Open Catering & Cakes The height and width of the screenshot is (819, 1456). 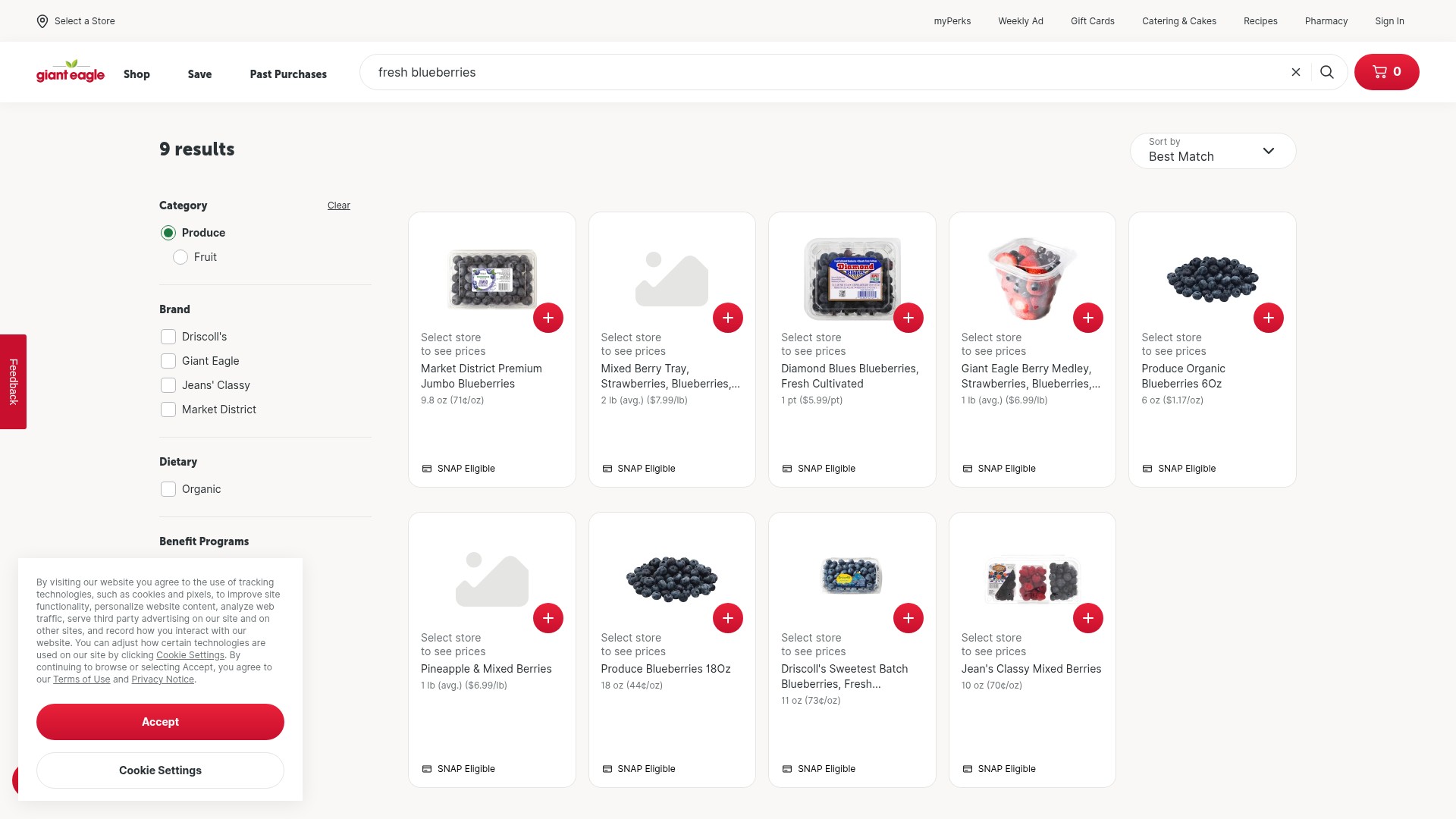point(1178,21)
